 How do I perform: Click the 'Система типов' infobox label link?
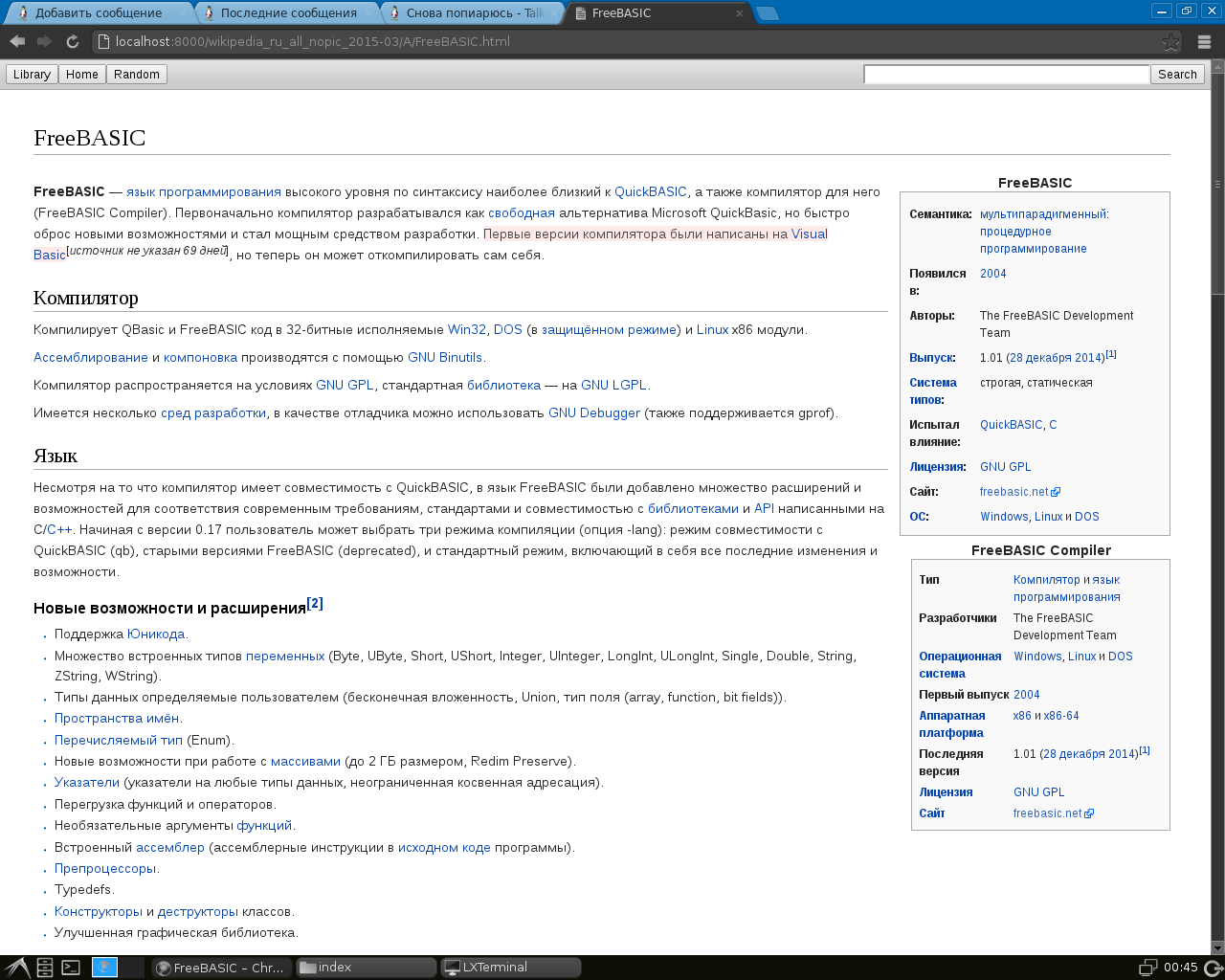[x=933, y=391]
